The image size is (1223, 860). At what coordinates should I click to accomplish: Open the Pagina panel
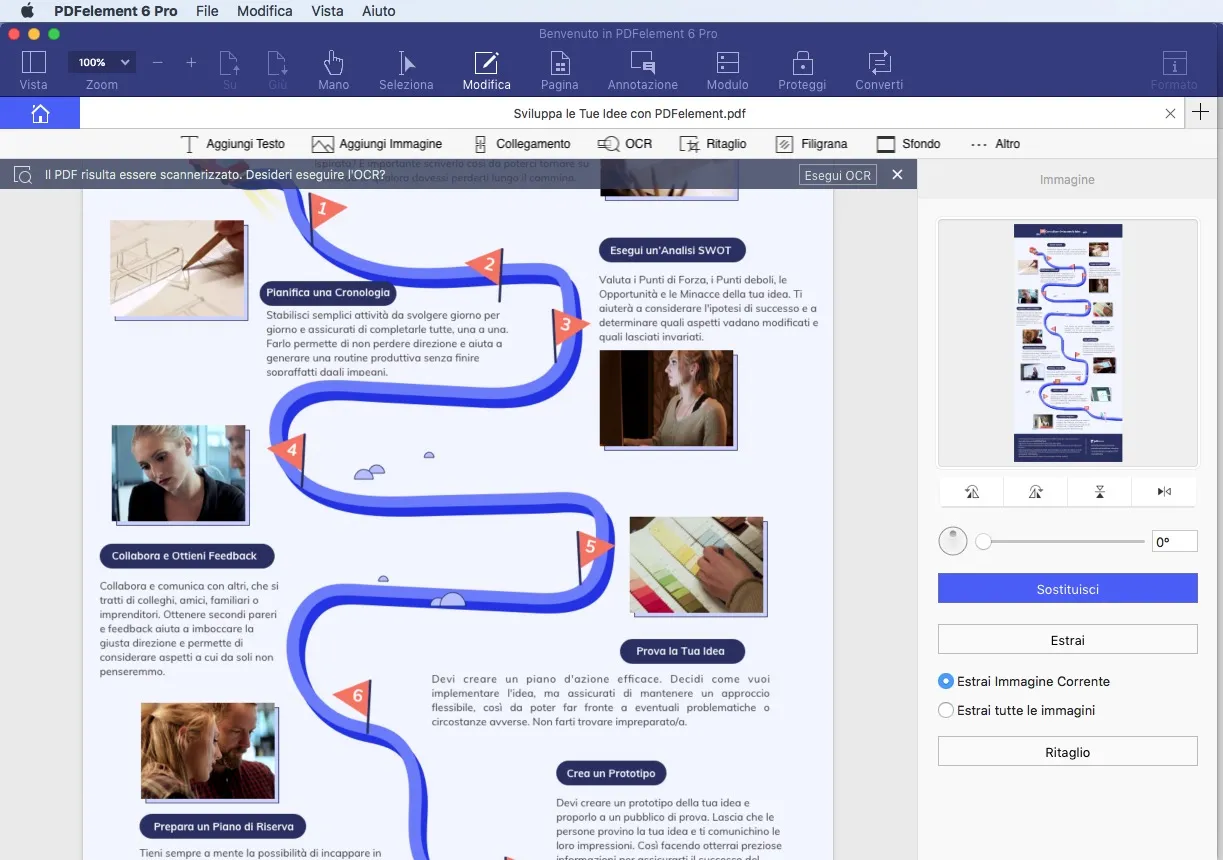[559, 68]
